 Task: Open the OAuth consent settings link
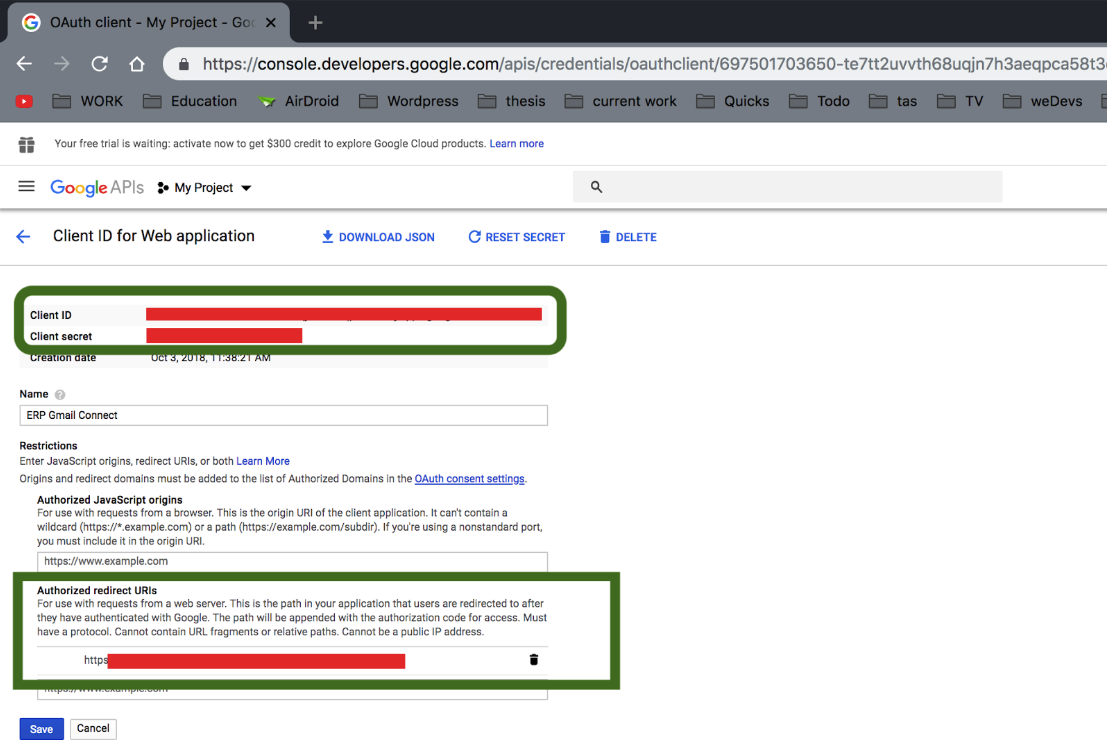[469, 479]
